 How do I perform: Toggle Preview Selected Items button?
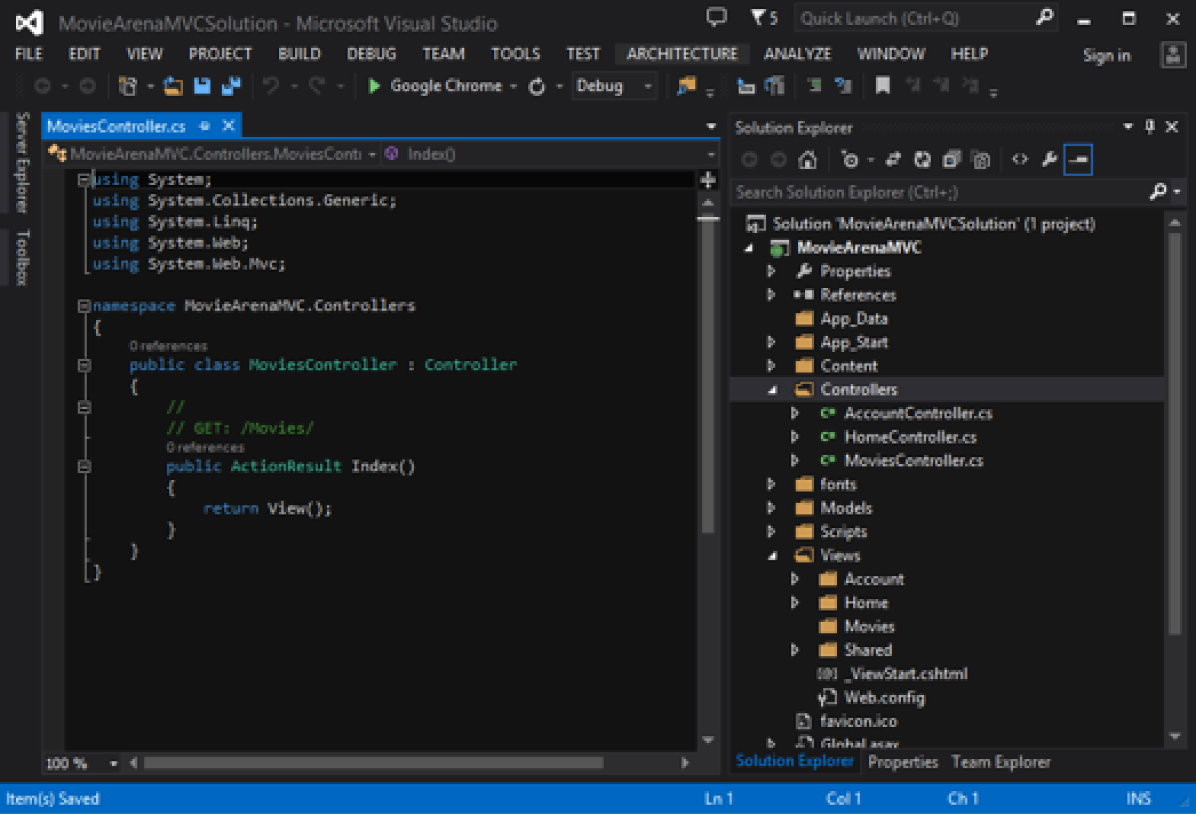[x=1078, y=159]
